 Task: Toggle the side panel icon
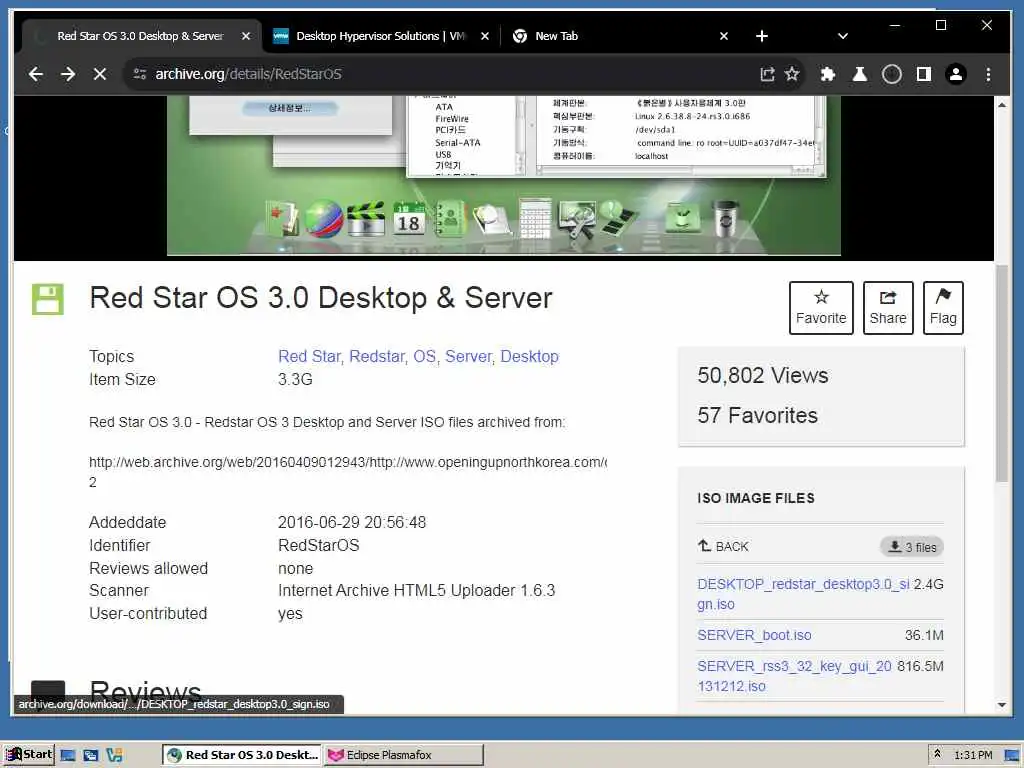coord(923,74)
